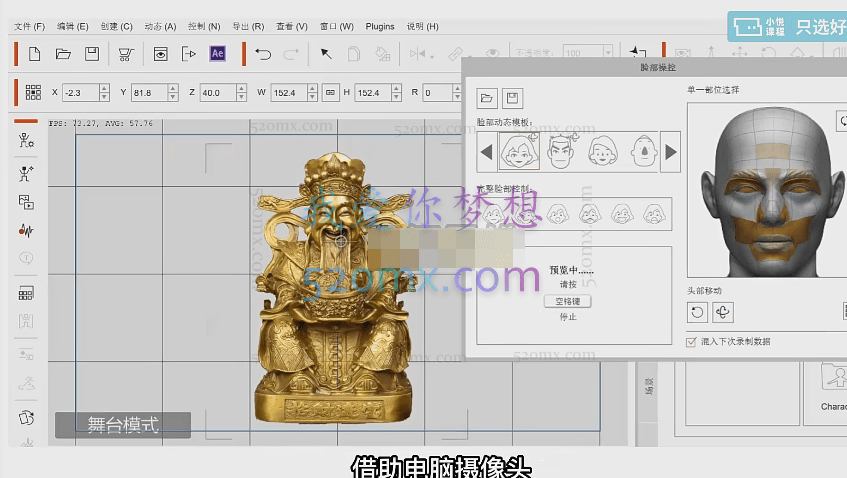Select the female face template
The width and height of the screenshot is (847, 478).
point(519,151)
